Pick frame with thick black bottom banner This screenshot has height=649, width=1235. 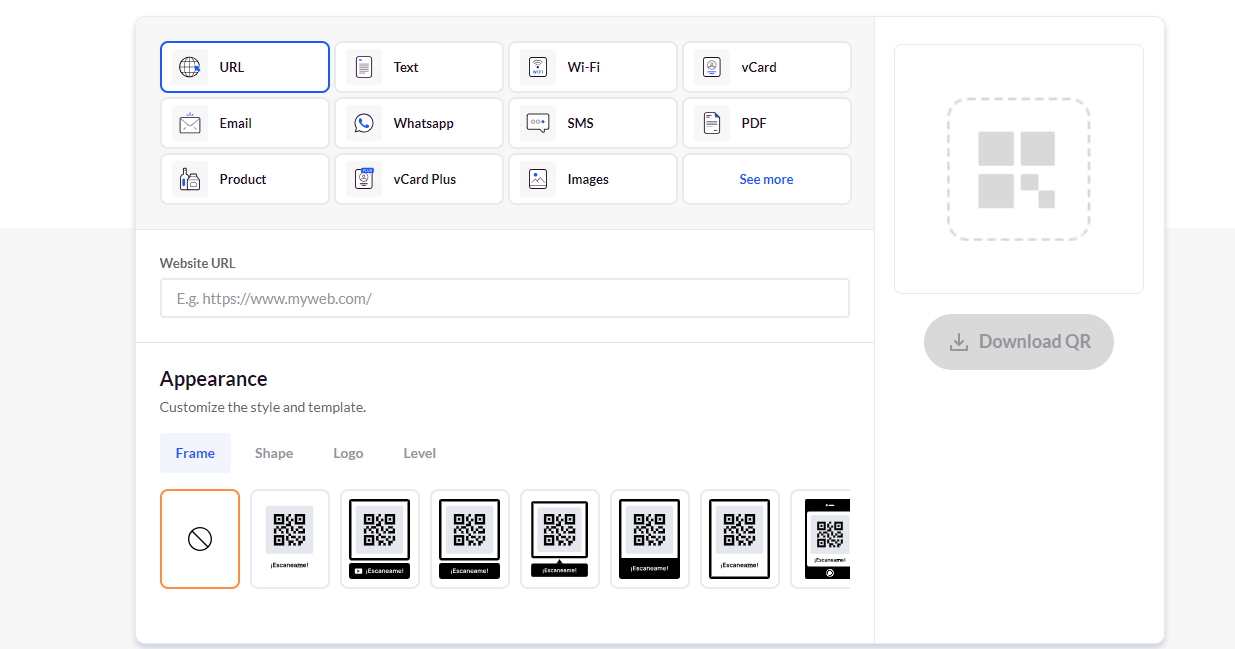(x=650, y=539)
